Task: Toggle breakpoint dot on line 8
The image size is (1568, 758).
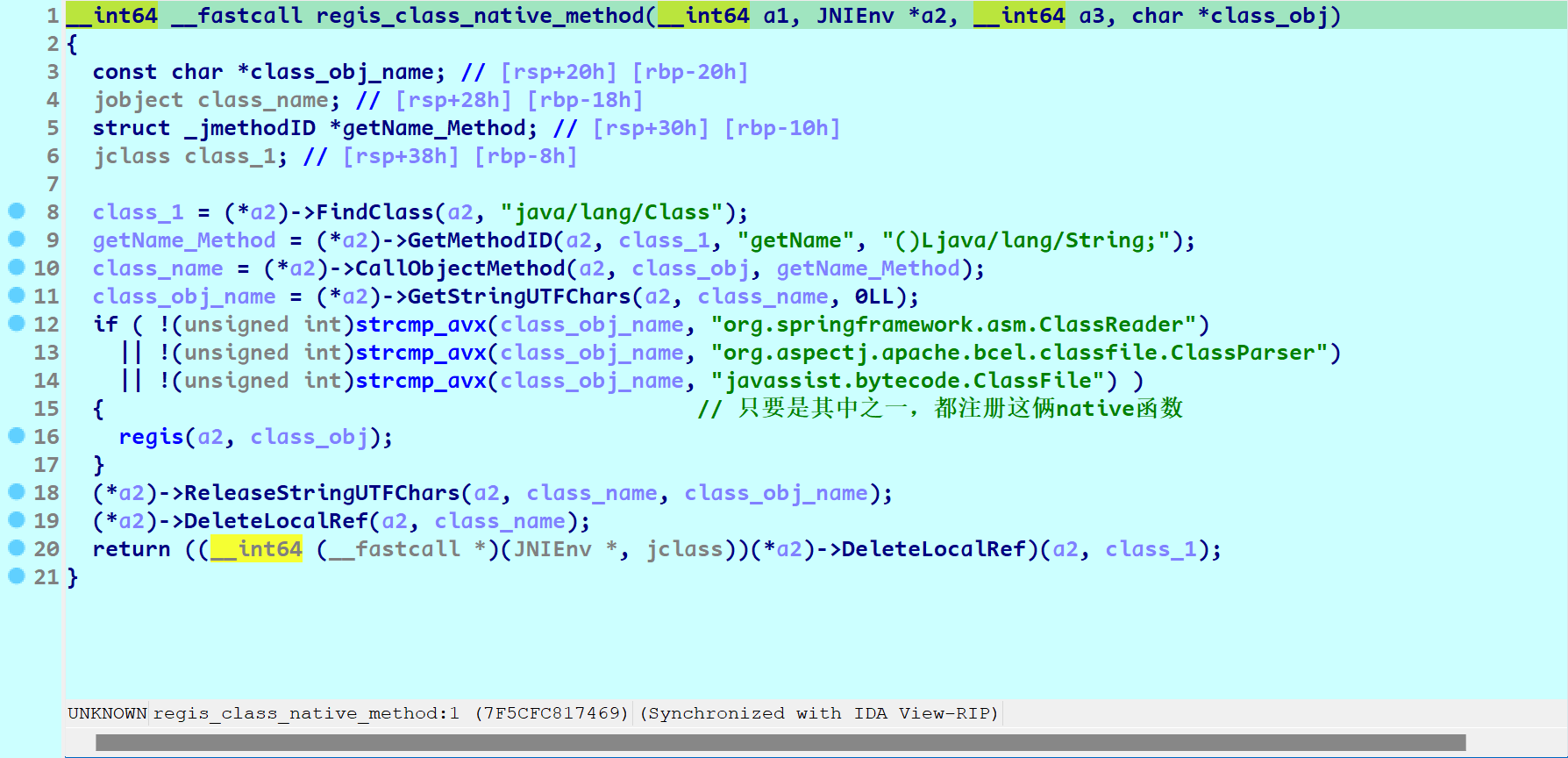Action: point(16,211)
